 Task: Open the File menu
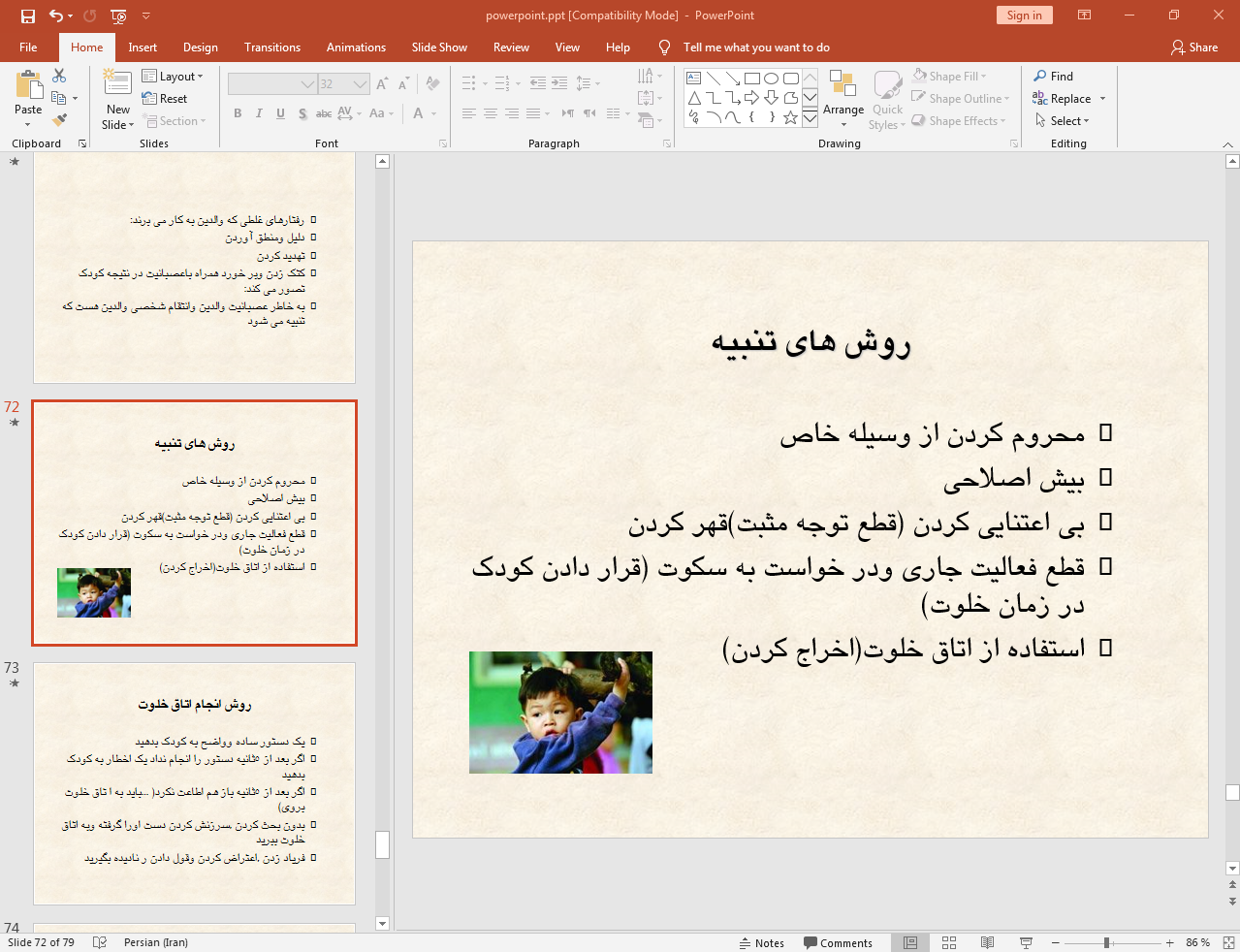[28, 48]
